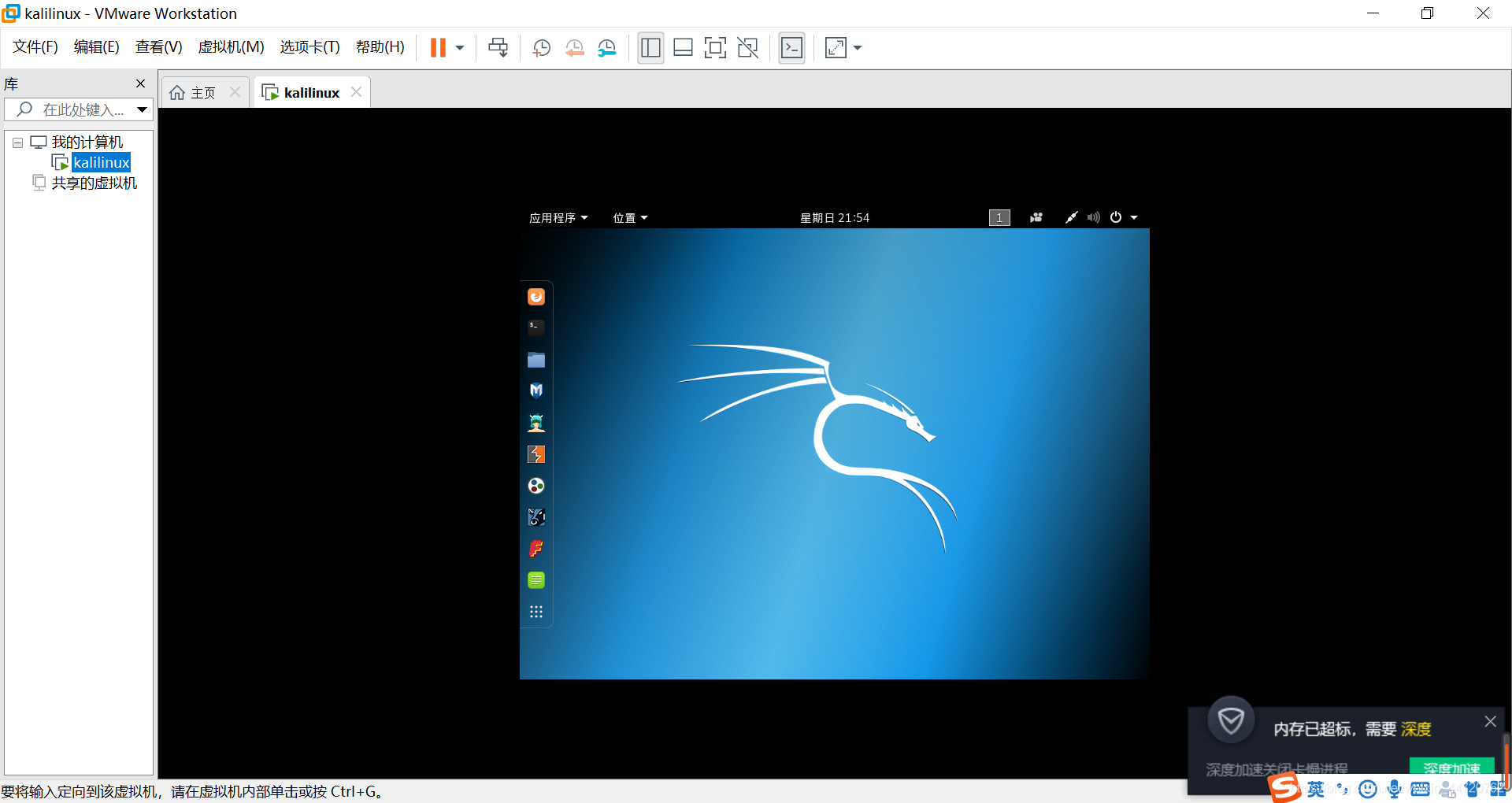1512x803 pixels.
Task: Collapse the 我的计算机 tree node
Action: [17, 142]
